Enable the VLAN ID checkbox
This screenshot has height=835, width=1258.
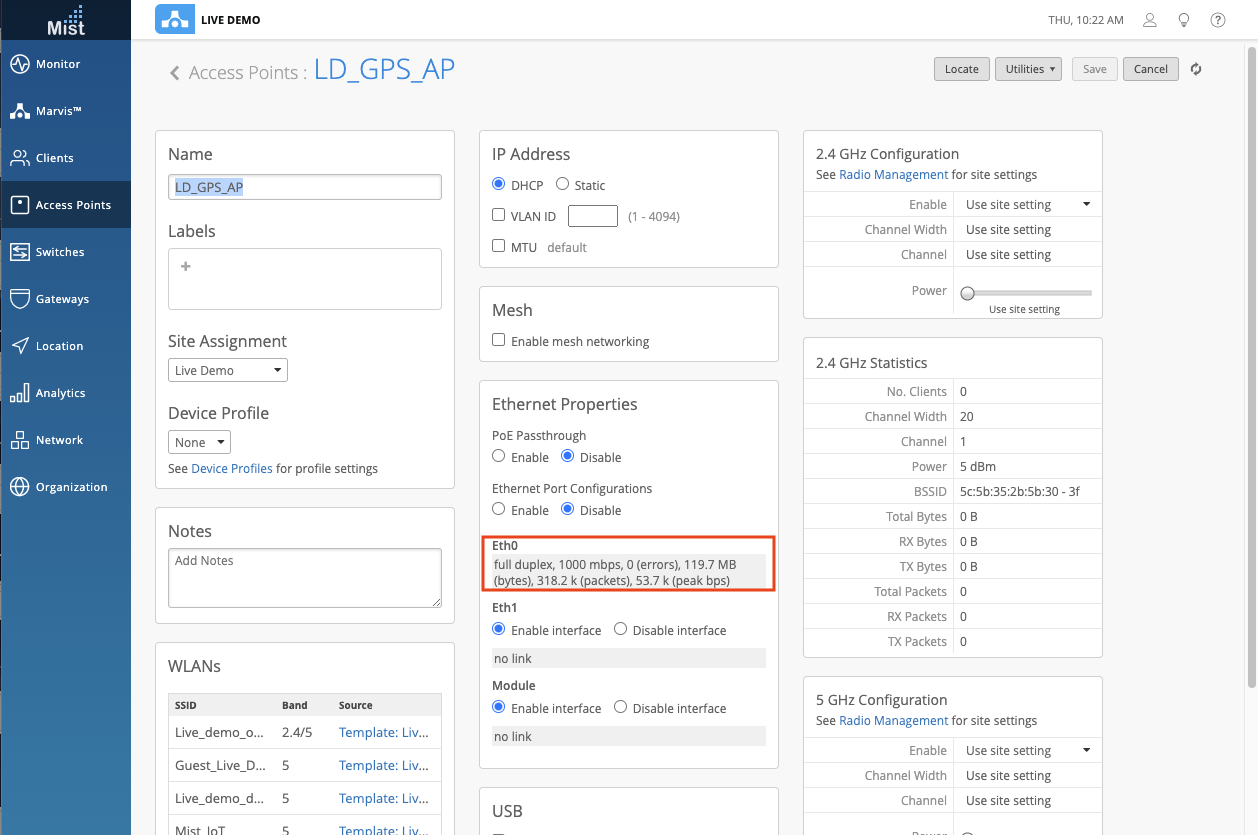(499, 216)
